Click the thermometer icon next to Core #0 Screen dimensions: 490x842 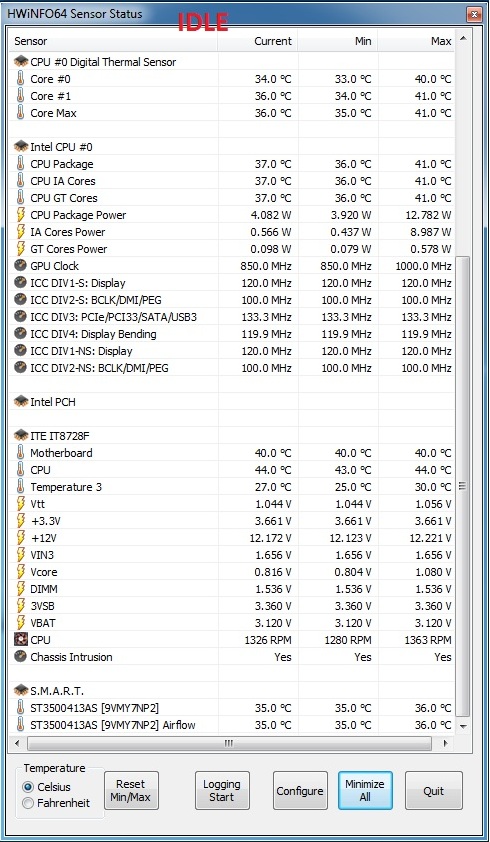click(20, 79)
